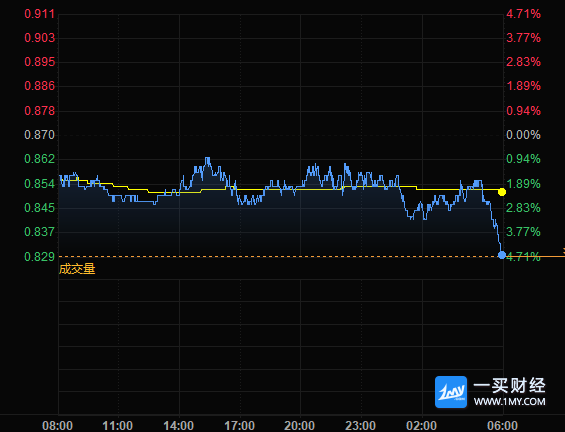Click the green 3.77% percentage label
Screen dimensions: 565x432
(x=523, y=232)
